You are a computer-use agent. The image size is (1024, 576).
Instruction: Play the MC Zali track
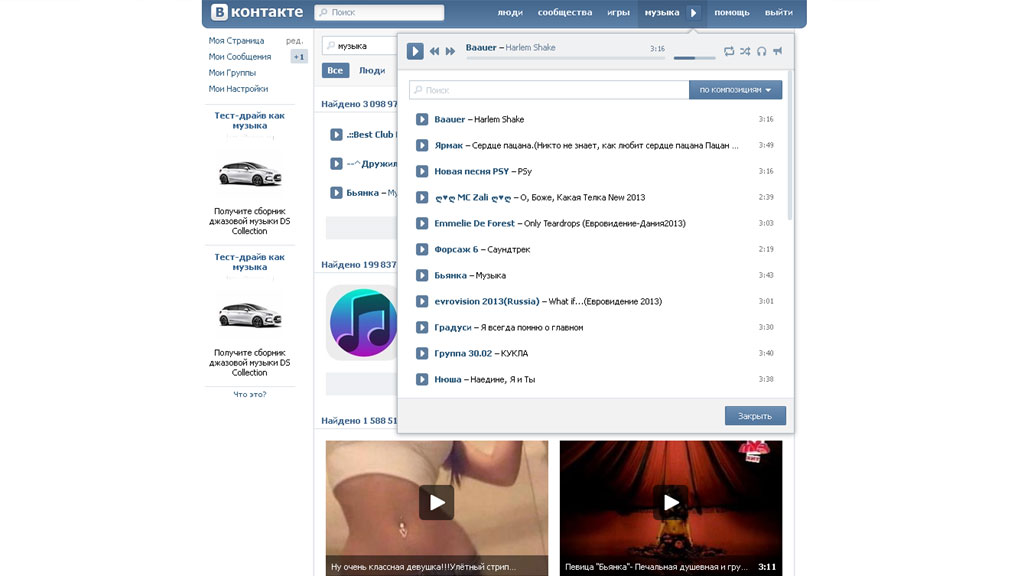click(422, 197)
